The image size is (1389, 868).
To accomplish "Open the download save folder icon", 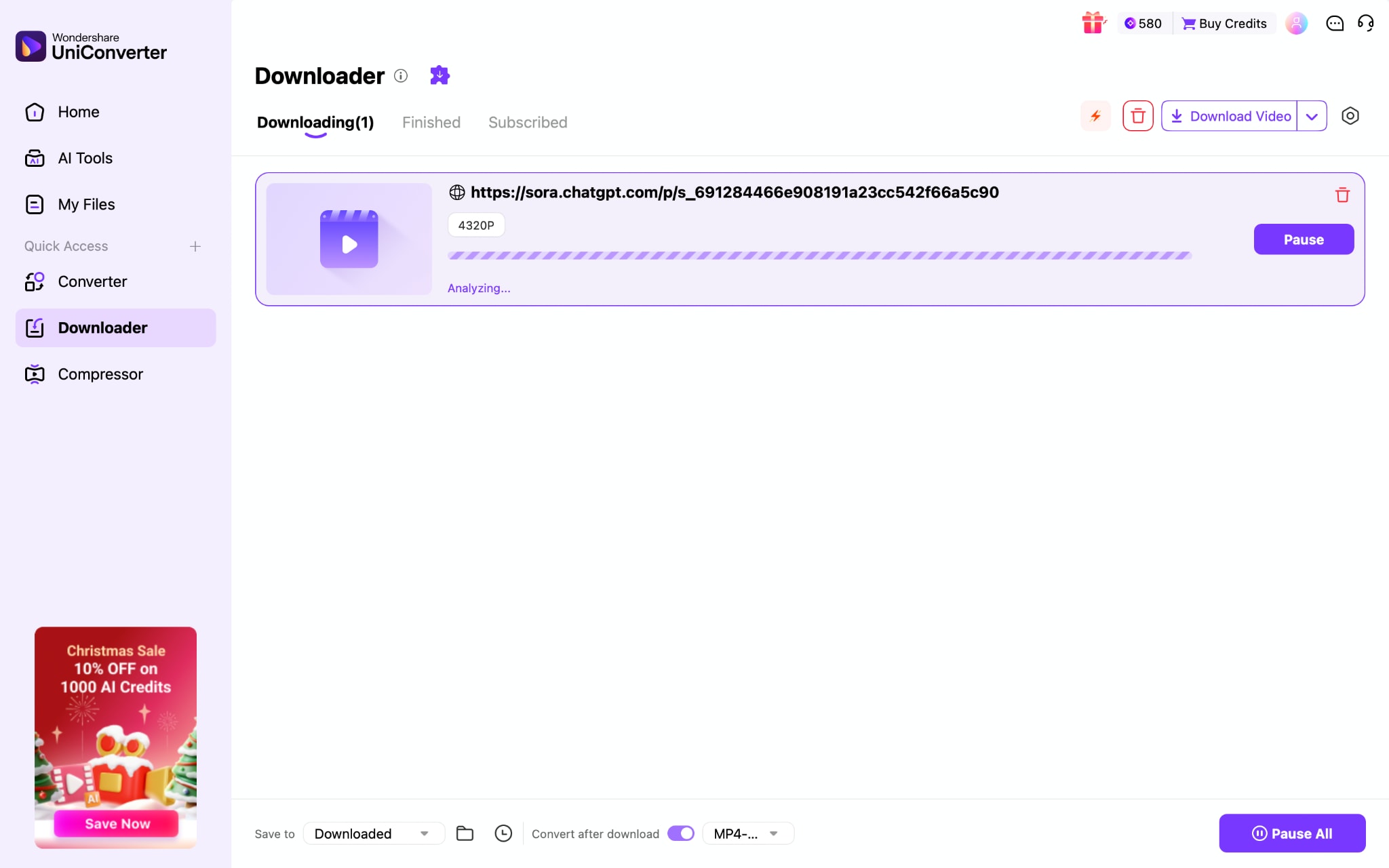I will [465, 833].
